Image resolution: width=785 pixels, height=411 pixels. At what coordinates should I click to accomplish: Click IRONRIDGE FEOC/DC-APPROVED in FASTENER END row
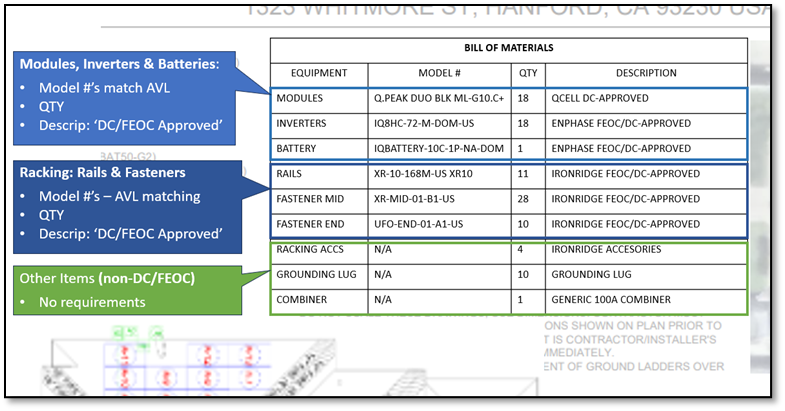point(626,224)
